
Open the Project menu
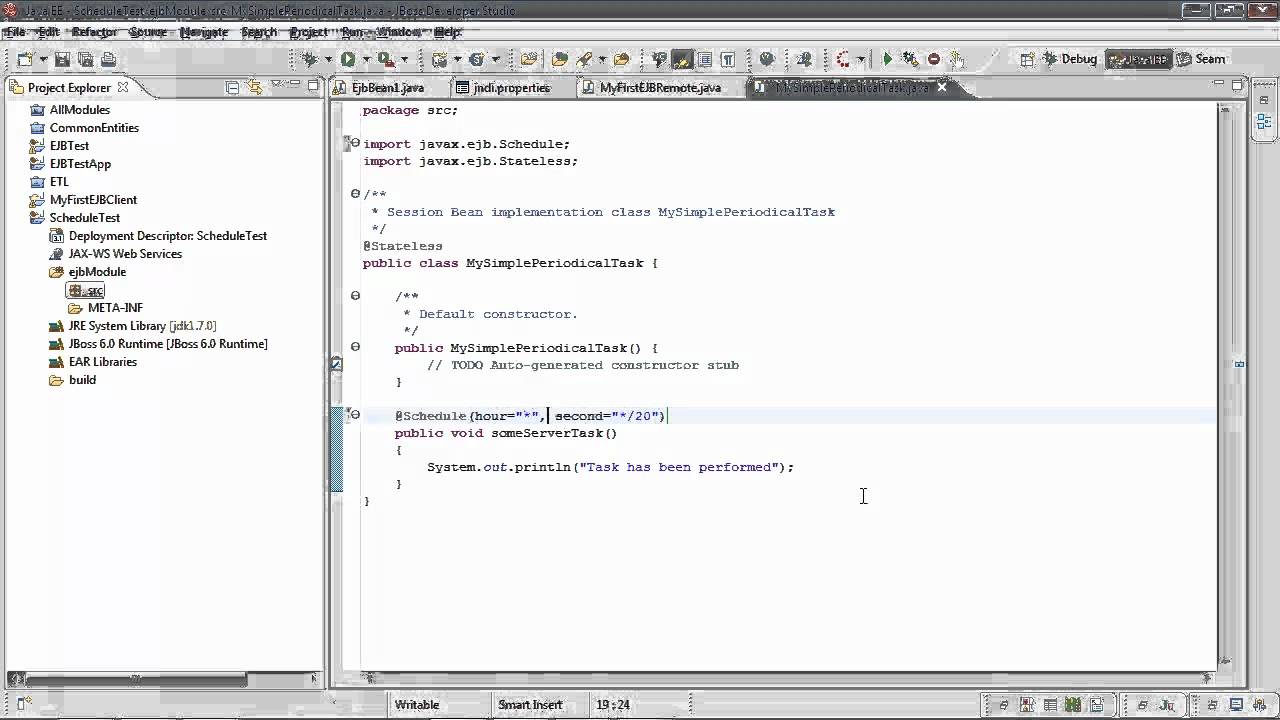tap(309, 32)
